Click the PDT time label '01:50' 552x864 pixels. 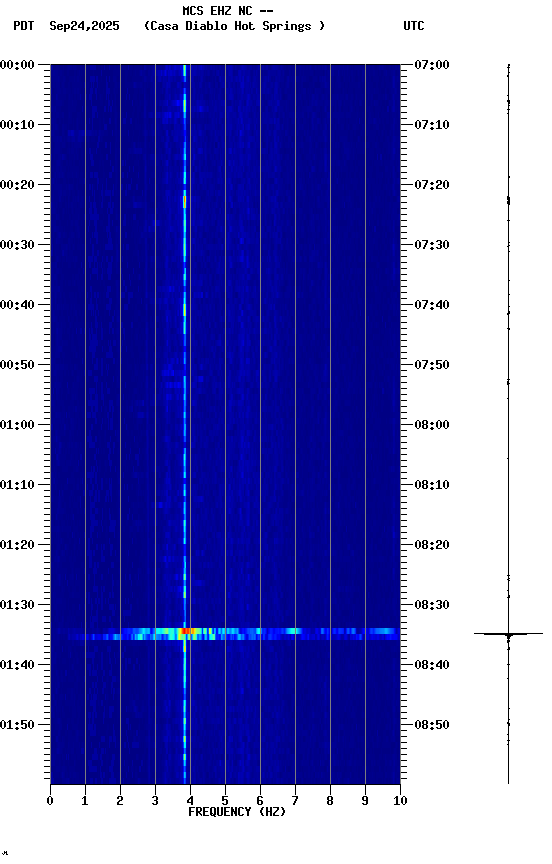coord(17,725)
